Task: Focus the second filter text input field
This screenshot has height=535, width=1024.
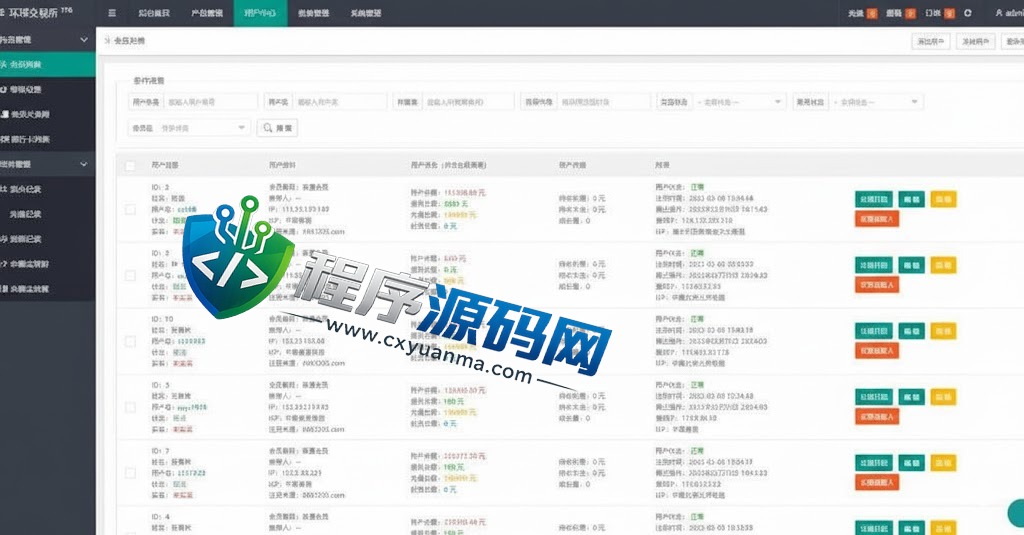Action: click(340, 102)
